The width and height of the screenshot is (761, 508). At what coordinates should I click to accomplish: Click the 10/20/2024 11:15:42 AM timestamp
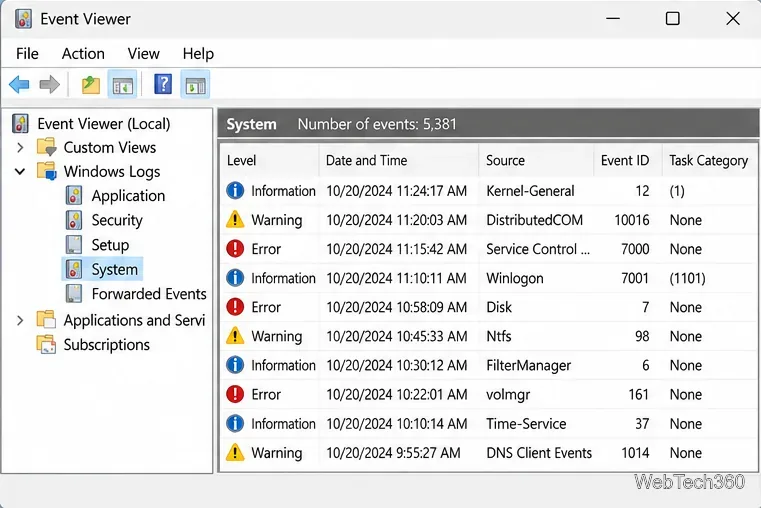pyautogui.click(x=397, y=249)
